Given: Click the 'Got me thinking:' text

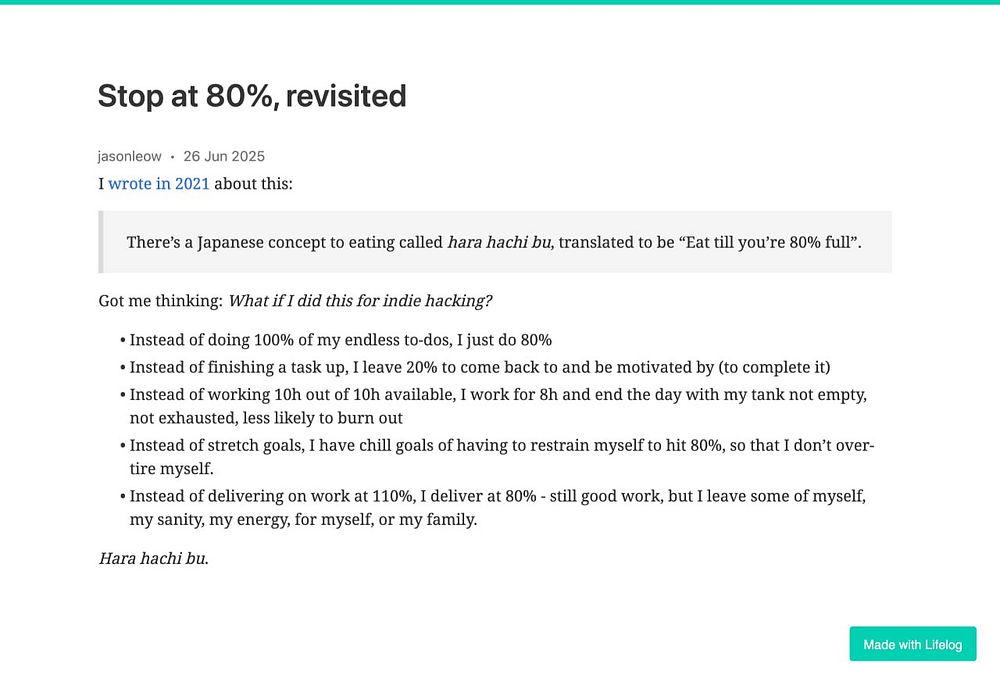Looking at the screenshot, I should [x=160, y=301].
